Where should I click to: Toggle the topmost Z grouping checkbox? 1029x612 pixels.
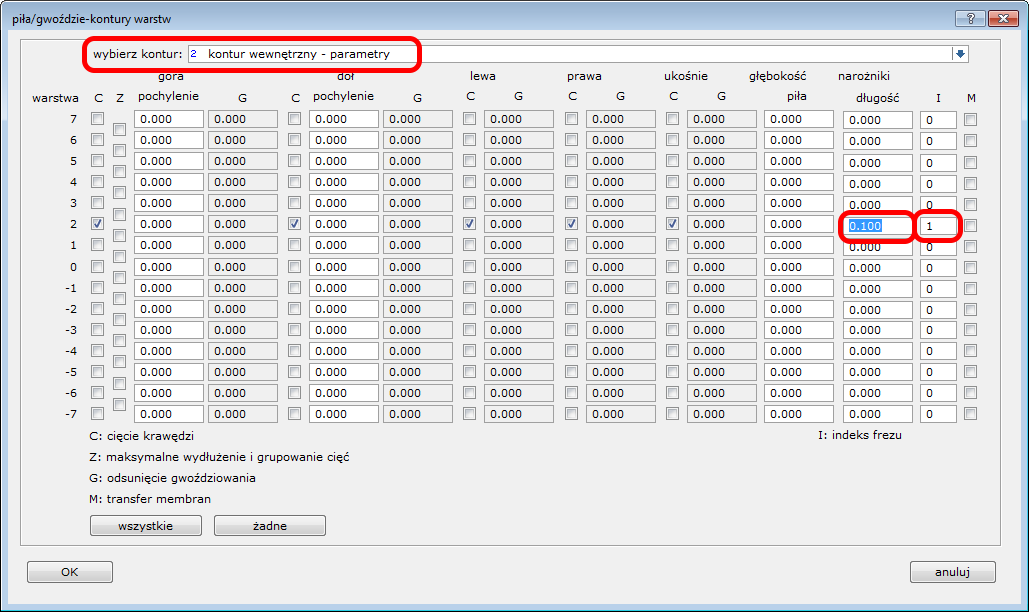(120, 130)
